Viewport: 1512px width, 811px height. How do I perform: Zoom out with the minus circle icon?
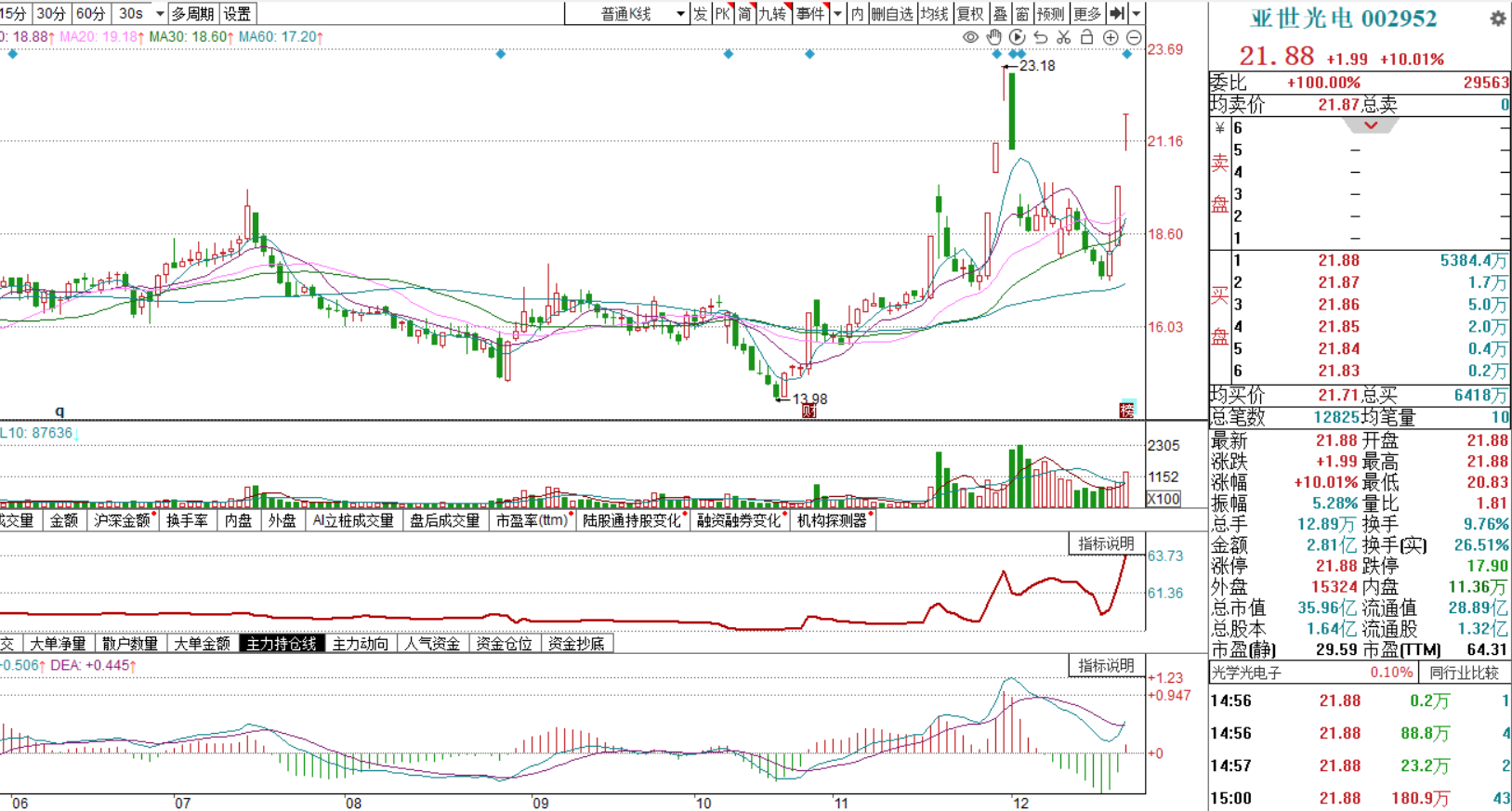1134,37
